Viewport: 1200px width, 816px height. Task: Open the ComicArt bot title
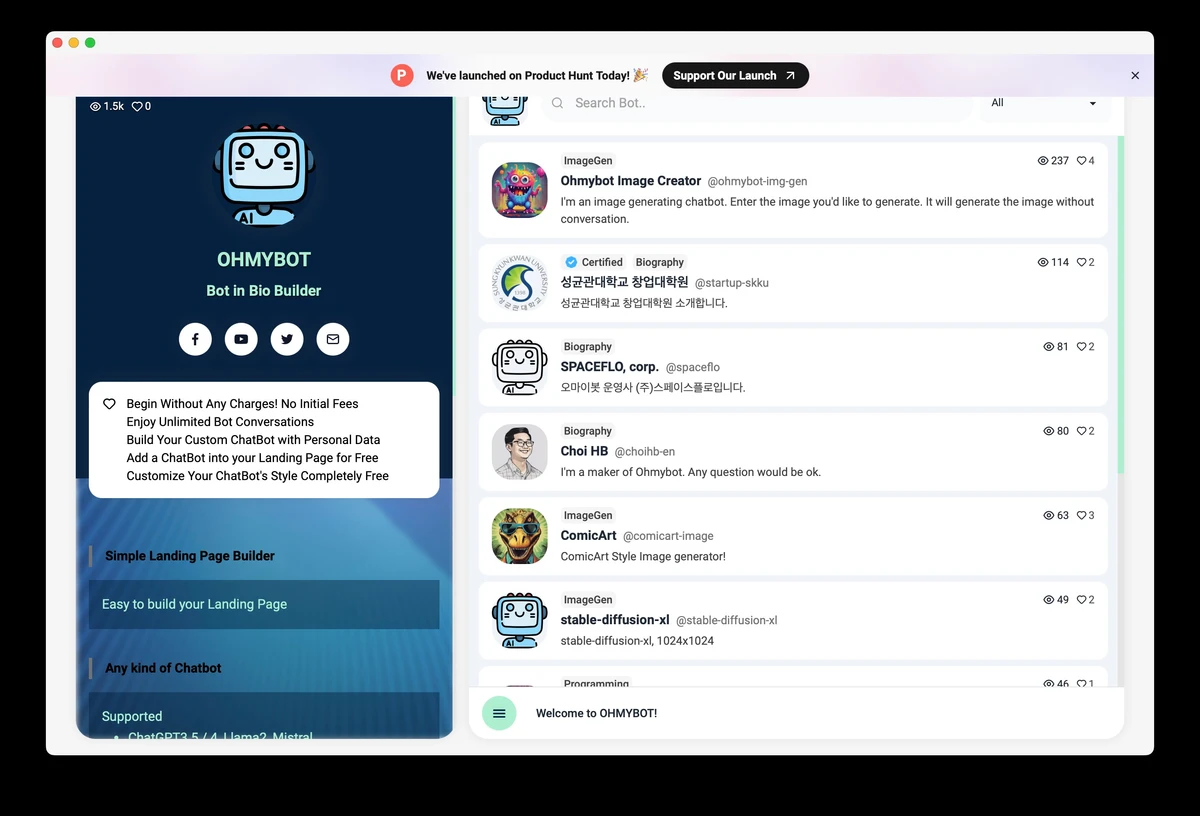click(589, 536)
